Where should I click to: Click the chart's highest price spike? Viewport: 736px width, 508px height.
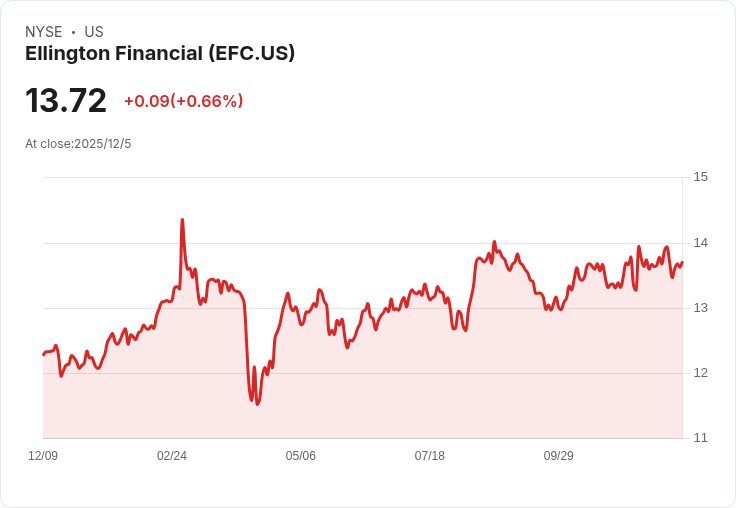pos(182,219)
